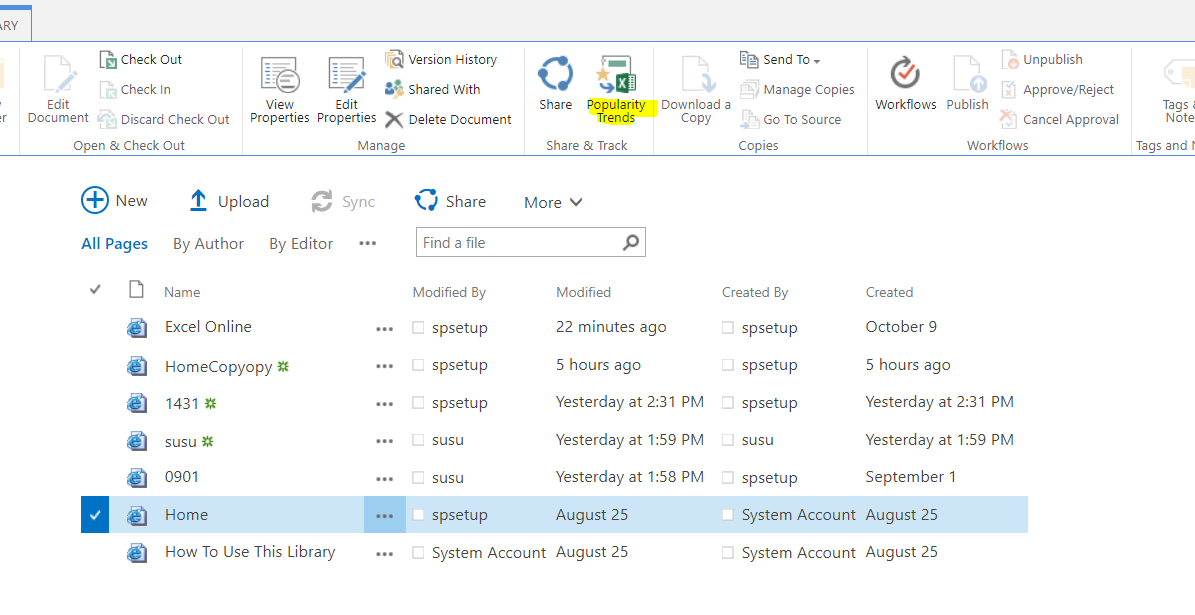This screenshot has height=615, width=1195.
Task: Click presence box beside susu Modified By for 0901
Action: point(418,478)
